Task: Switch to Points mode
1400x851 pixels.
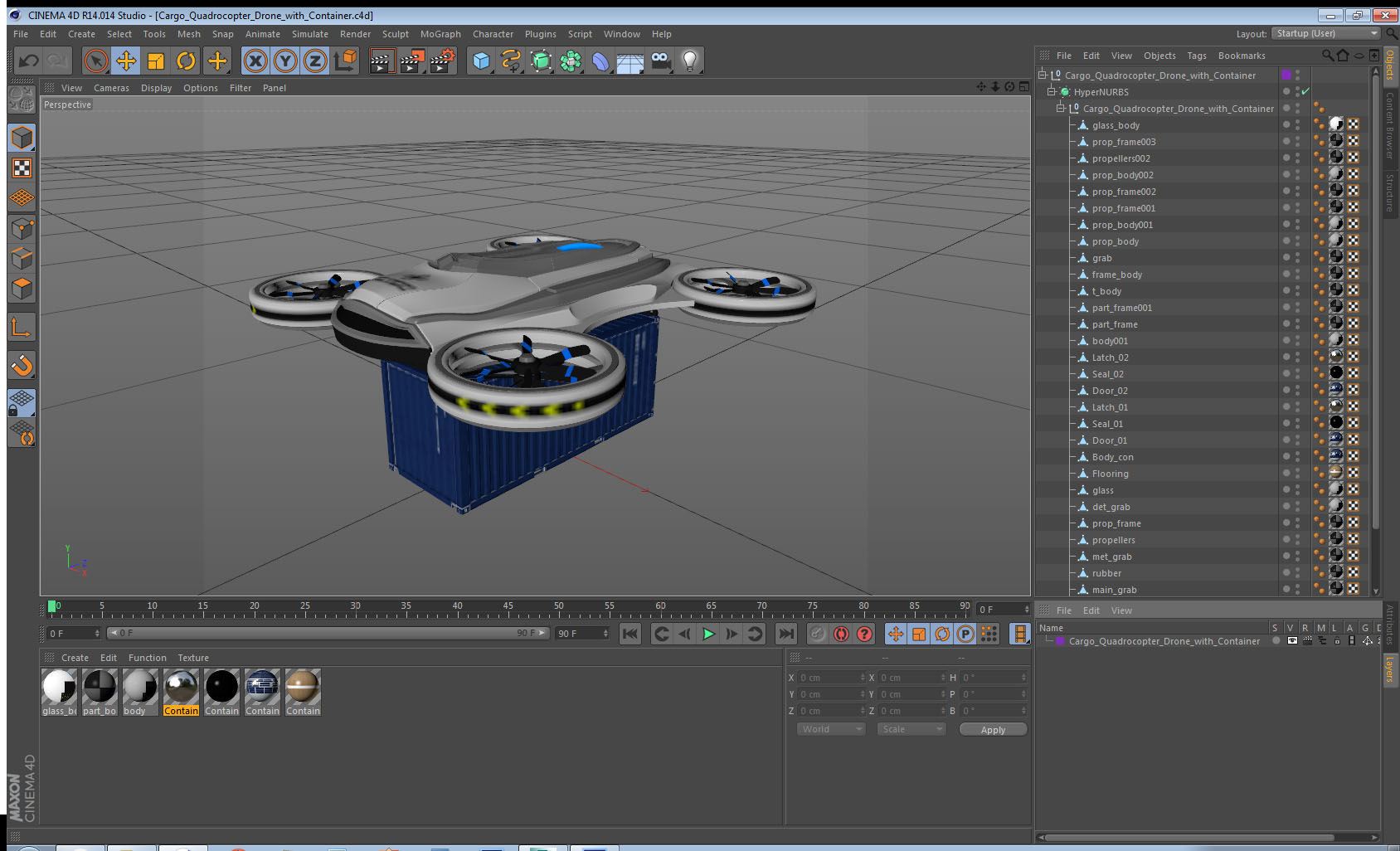Action: click(22, 228)
